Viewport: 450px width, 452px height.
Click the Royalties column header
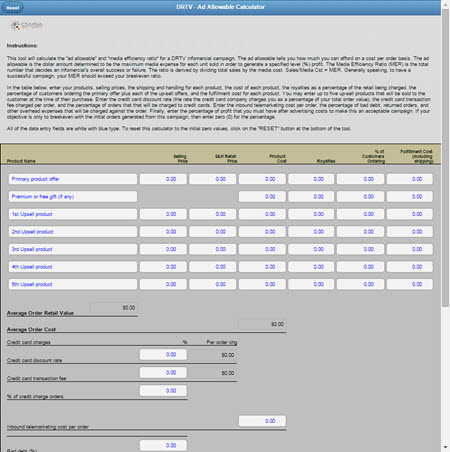coord(326,161)
